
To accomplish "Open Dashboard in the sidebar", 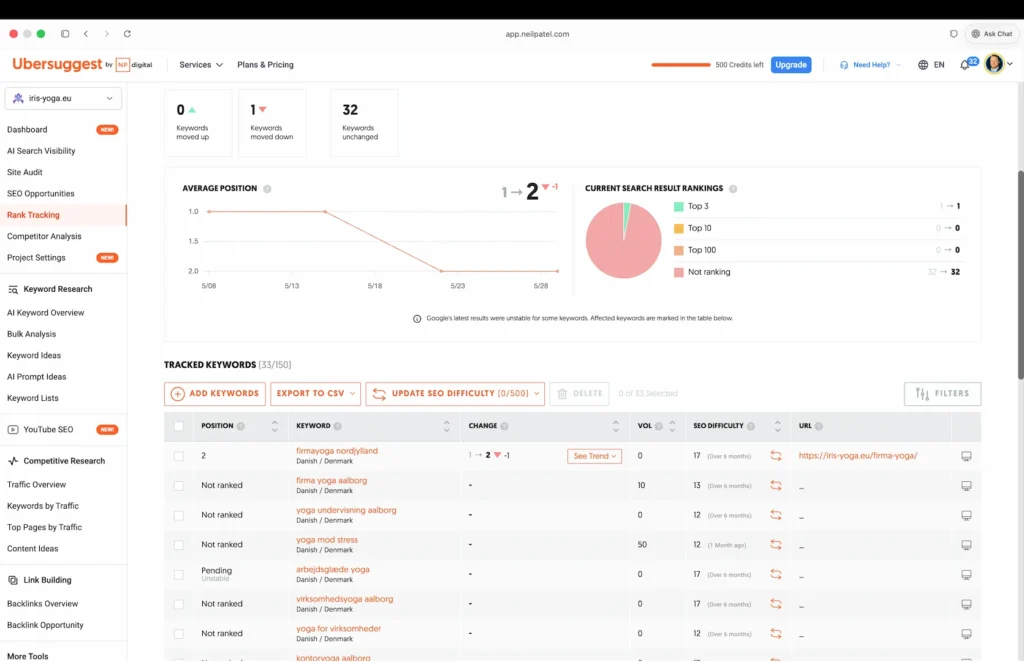I will tap(27, 129).
